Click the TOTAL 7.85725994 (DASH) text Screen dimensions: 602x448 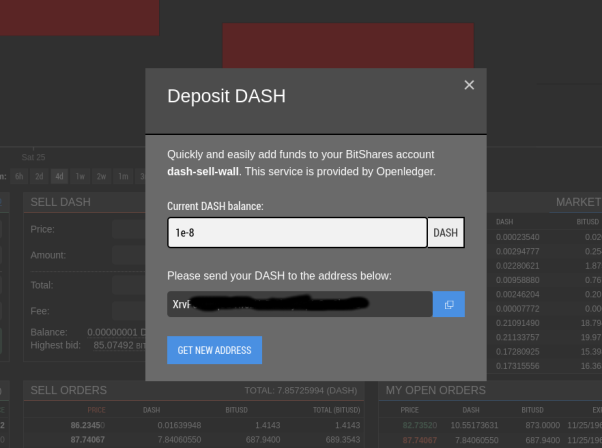pos(301,390)
